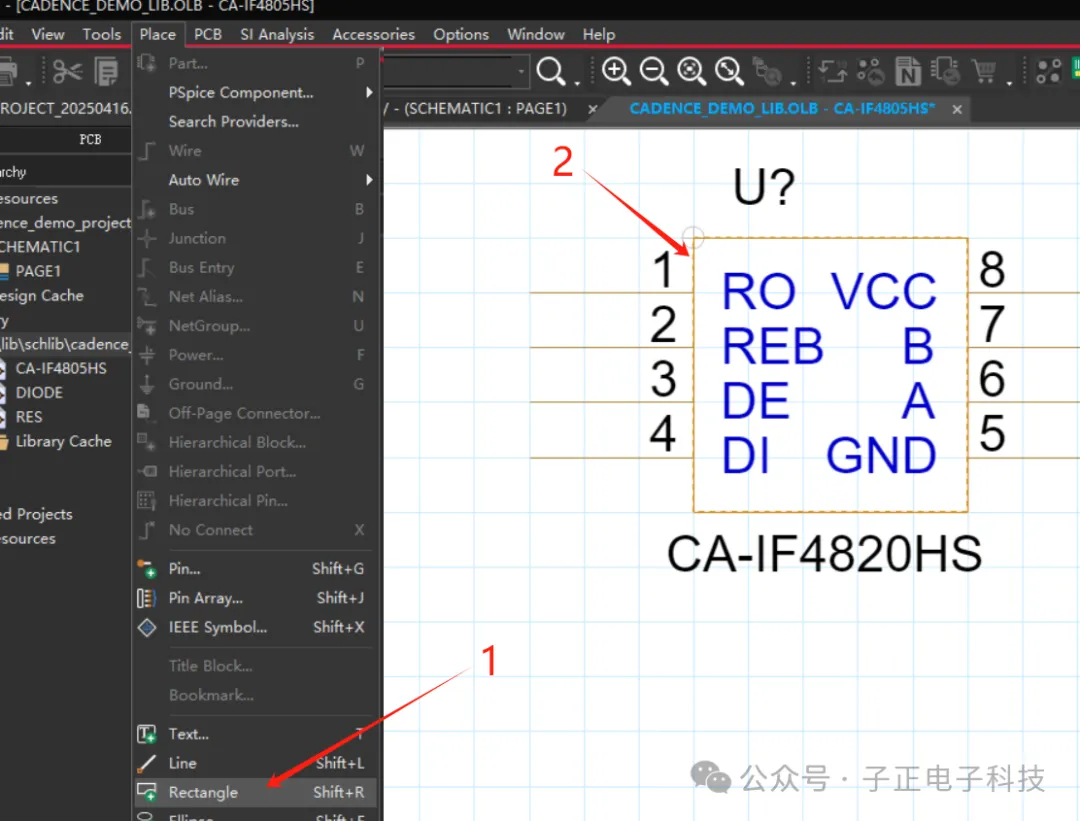Open the dropdown arrow beside shopping cart
The image size is (1080, 821).
click(x=1009, y=82)
